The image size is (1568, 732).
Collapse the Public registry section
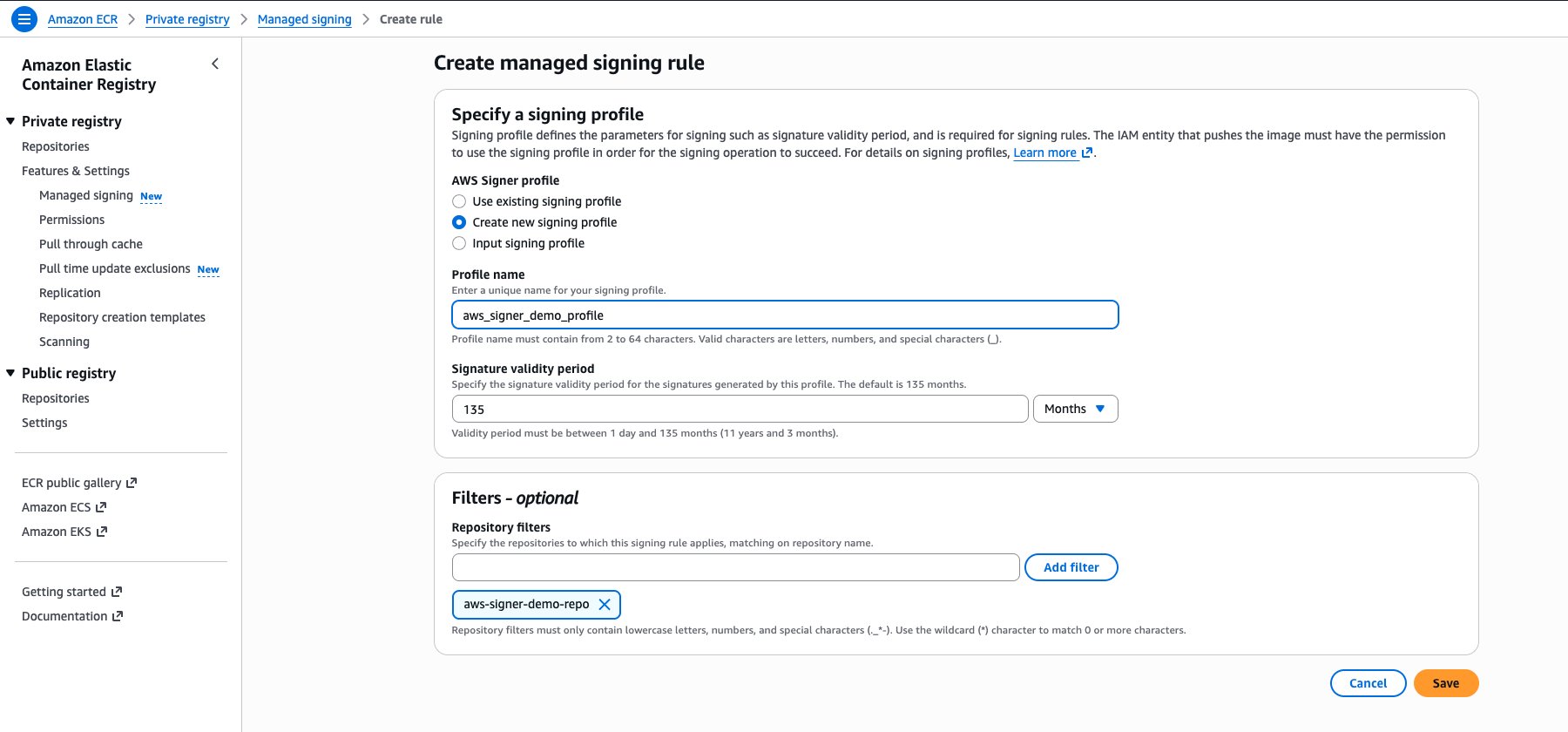(x=9, y=372)
